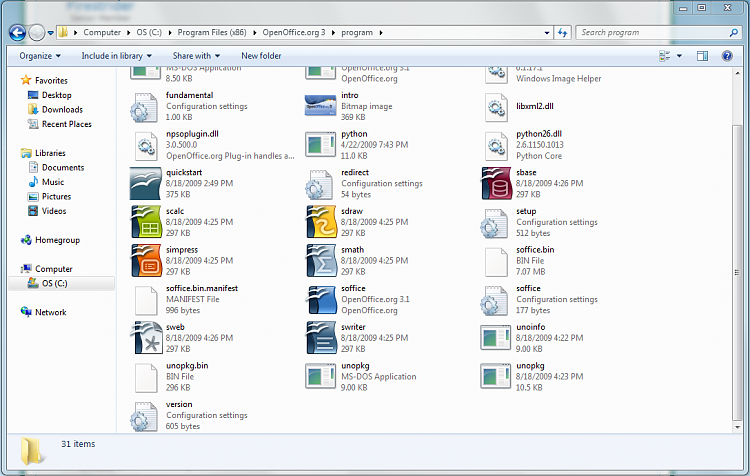The image size is (750, 476).
Task: Select the sdraw drawing icon
Action: pyautogui.click(x=320, y=222)
